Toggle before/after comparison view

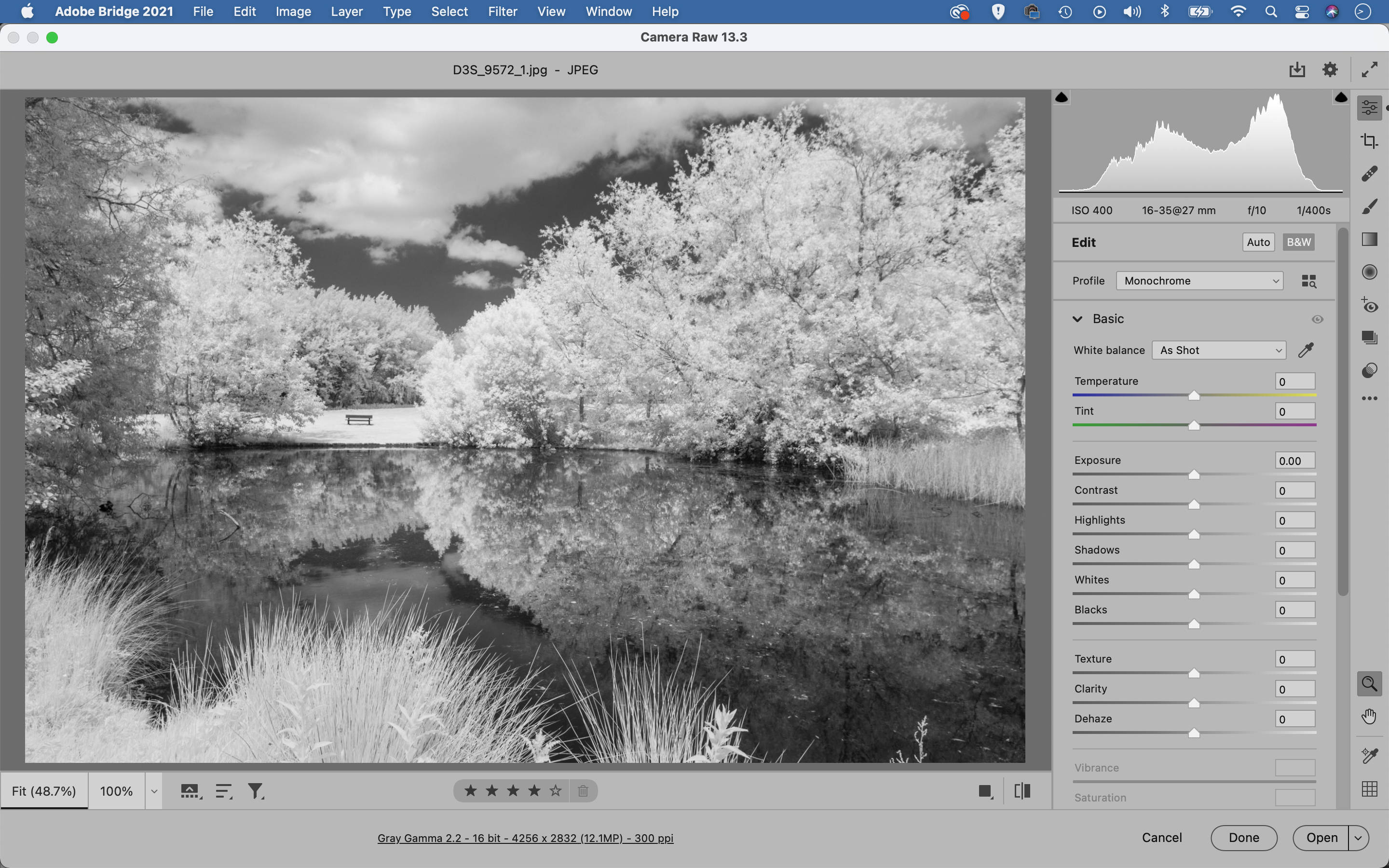coord(1022,791)
